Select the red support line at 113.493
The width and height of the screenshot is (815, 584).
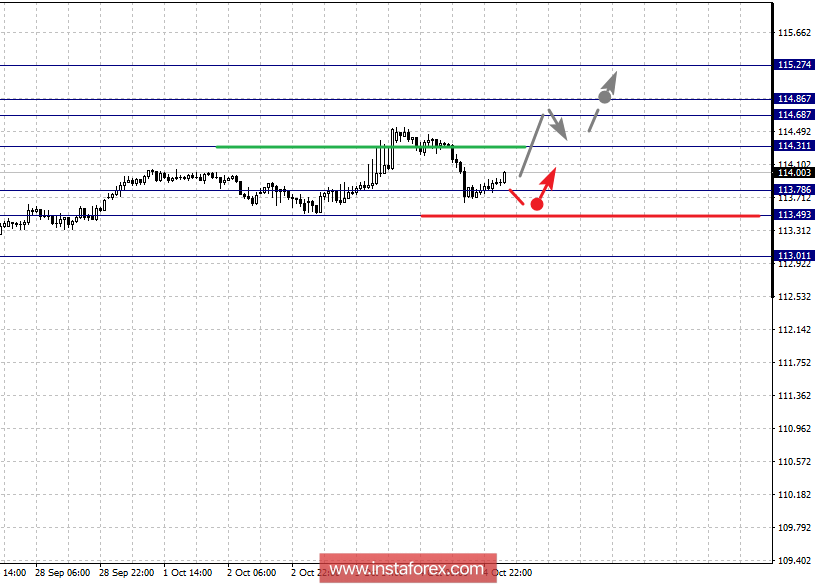pos(590,216)
